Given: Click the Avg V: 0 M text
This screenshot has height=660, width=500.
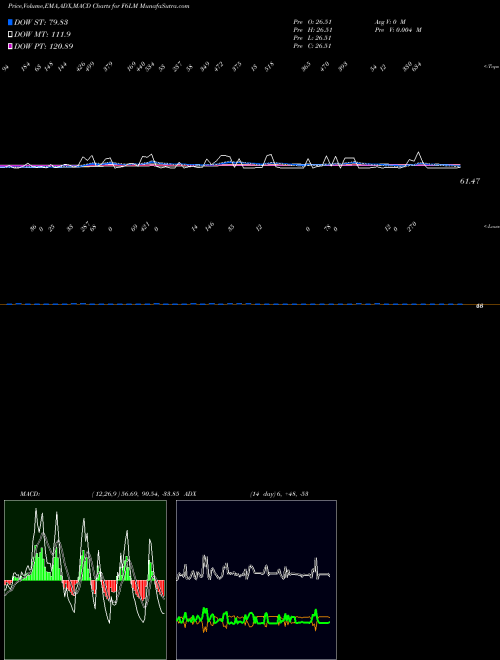Looking at the screenshot, I should pos(390,22).
